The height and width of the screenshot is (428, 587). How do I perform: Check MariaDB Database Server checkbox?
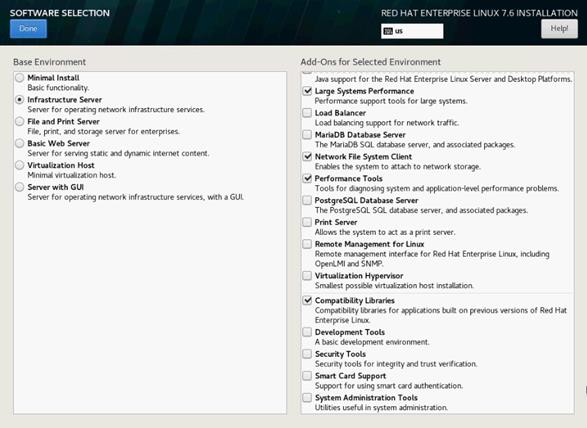coord(307,135)
